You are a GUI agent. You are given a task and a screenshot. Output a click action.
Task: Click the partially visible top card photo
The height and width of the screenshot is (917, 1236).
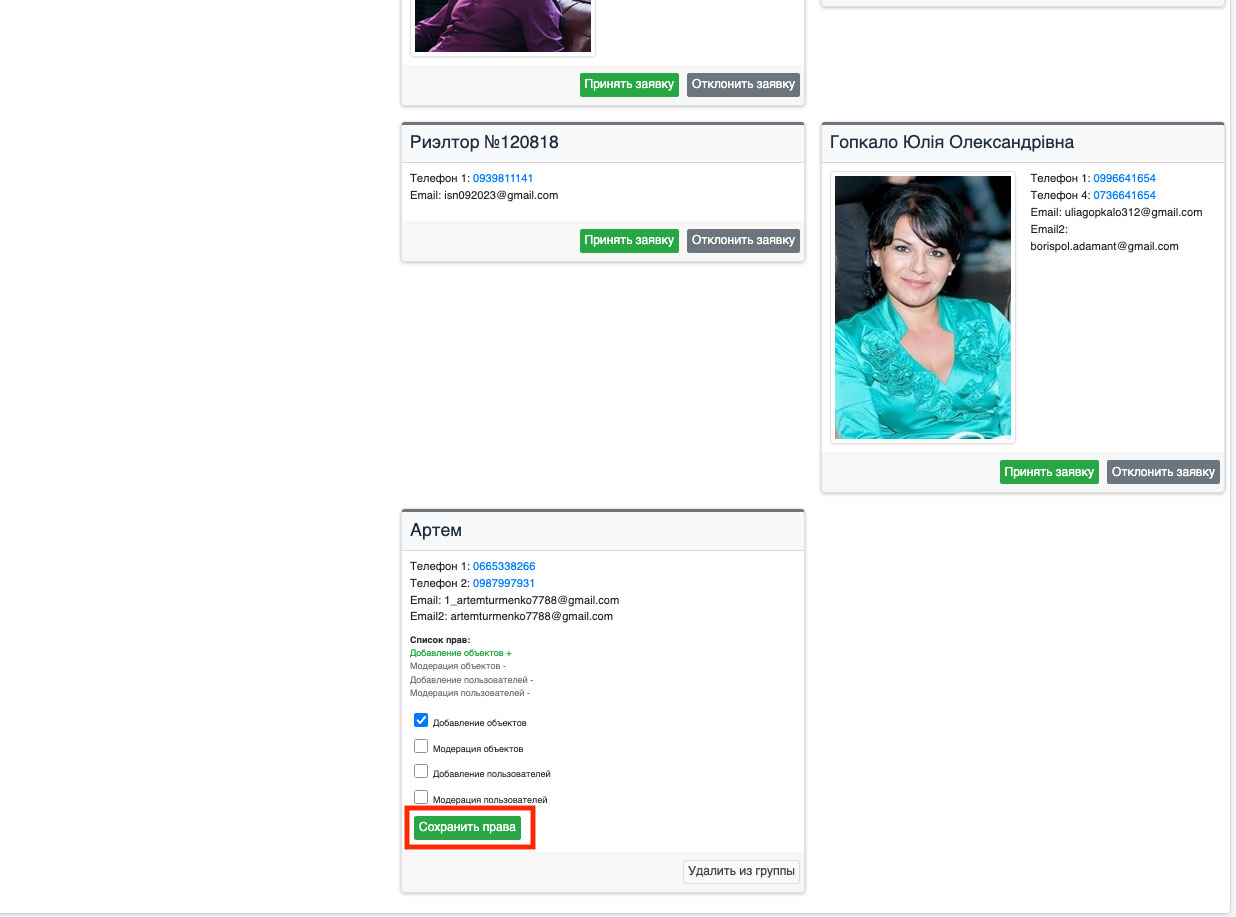pos(503,26)
